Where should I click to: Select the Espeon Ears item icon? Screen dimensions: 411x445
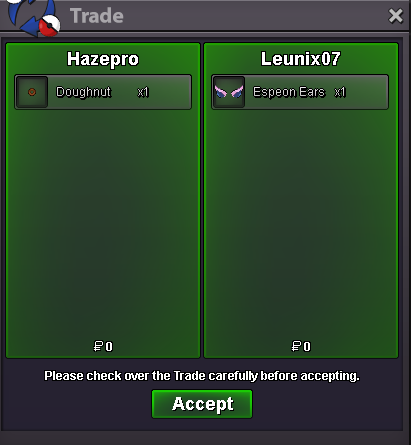[x=229, y=92]
